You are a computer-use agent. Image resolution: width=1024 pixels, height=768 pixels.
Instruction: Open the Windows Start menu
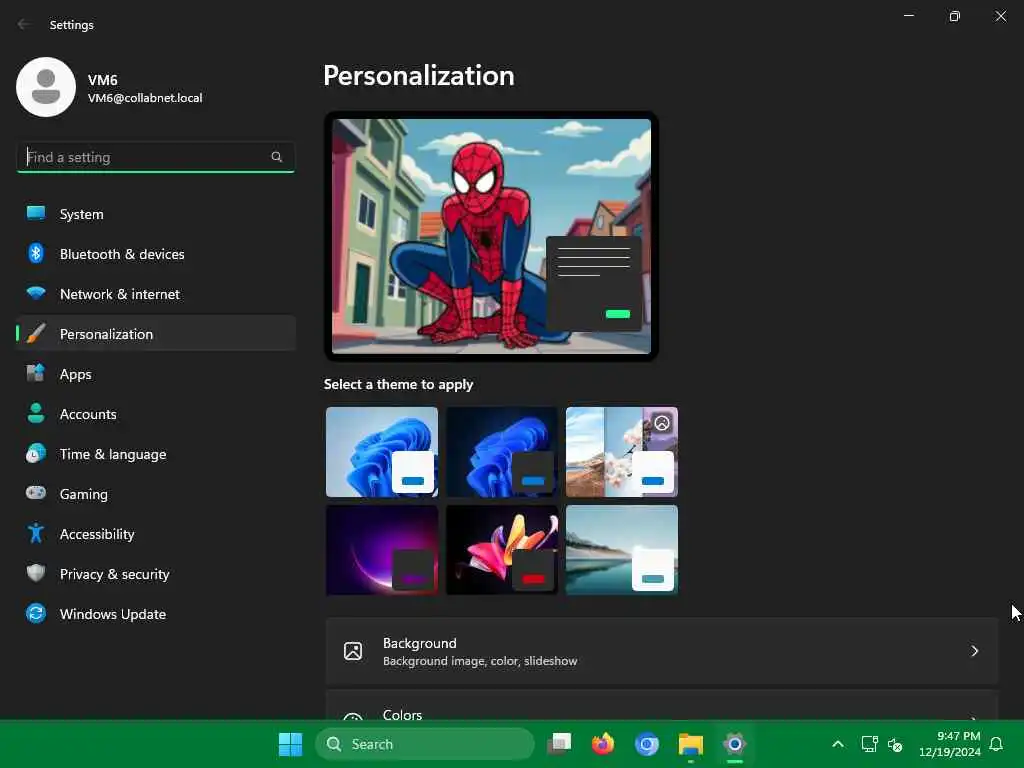[x=291, y=744]
